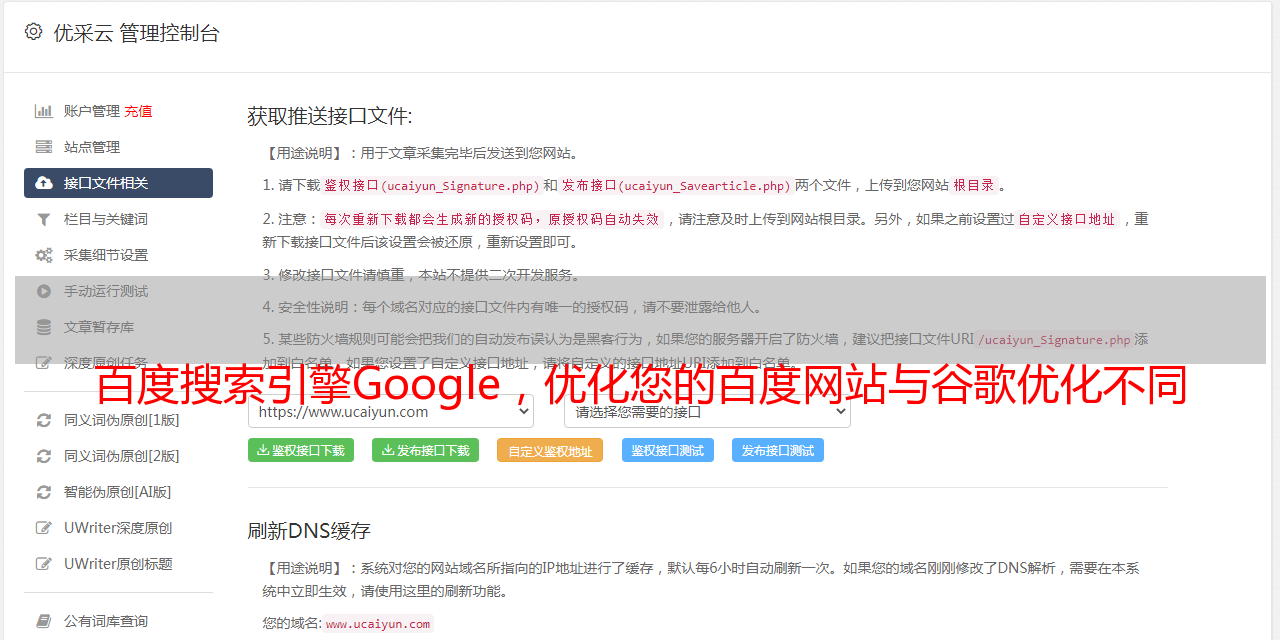
Task: Click the red 充值 link
Action: (138, 111)
